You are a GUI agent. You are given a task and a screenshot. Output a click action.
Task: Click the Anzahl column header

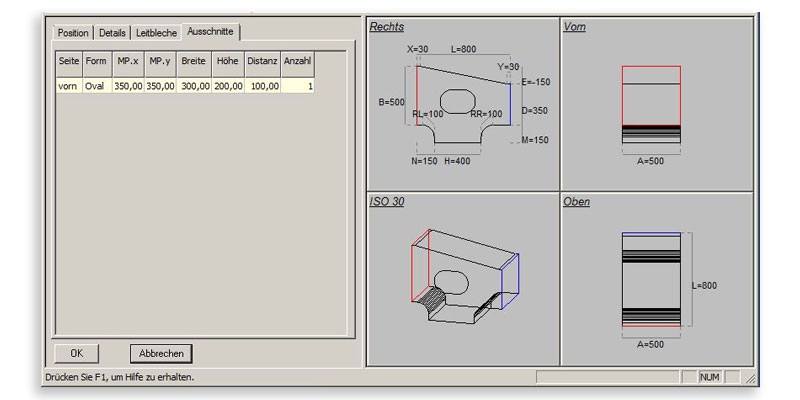point(298,62)
